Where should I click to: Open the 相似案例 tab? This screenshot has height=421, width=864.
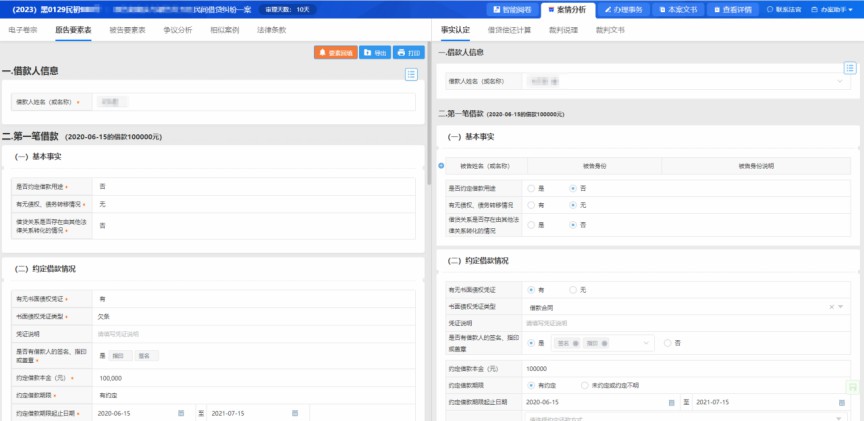coord(224,30)
